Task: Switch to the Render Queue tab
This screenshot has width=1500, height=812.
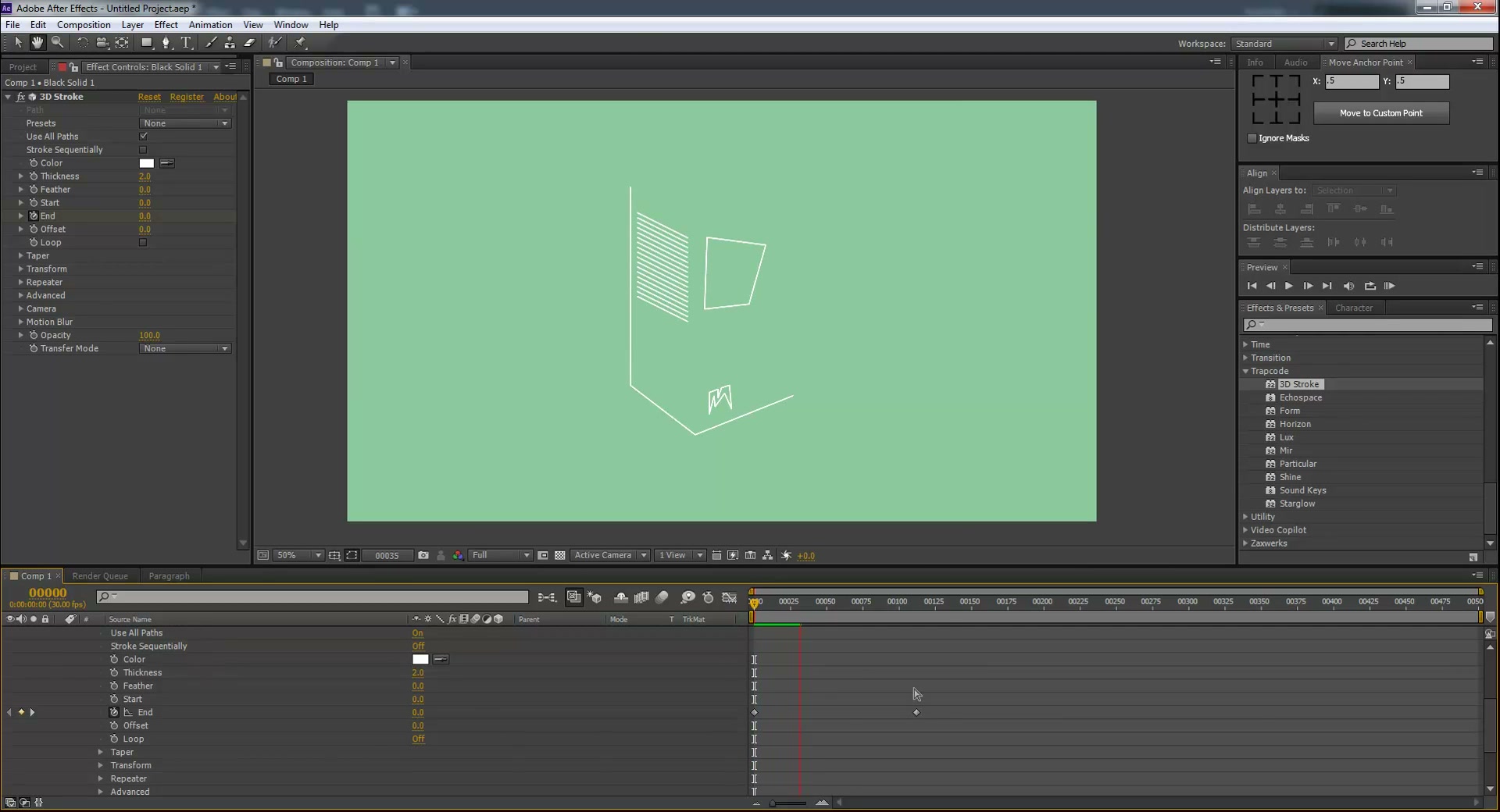Action: coord(100,575)
